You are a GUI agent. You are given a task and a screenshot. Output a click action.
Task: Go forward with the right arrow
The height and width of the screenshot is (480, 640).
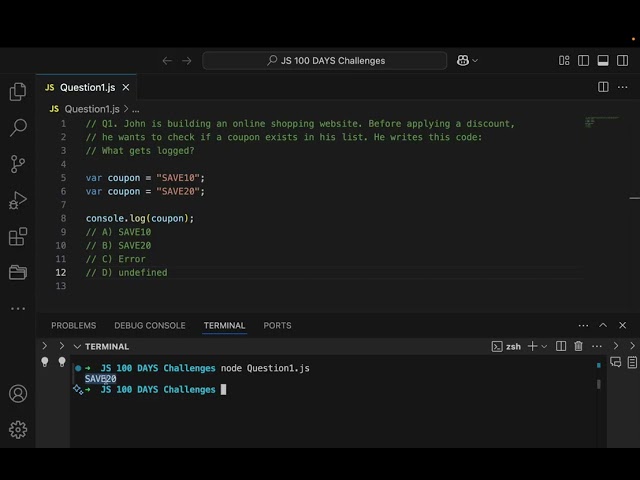pyautogui.click(x=187, y=61)
